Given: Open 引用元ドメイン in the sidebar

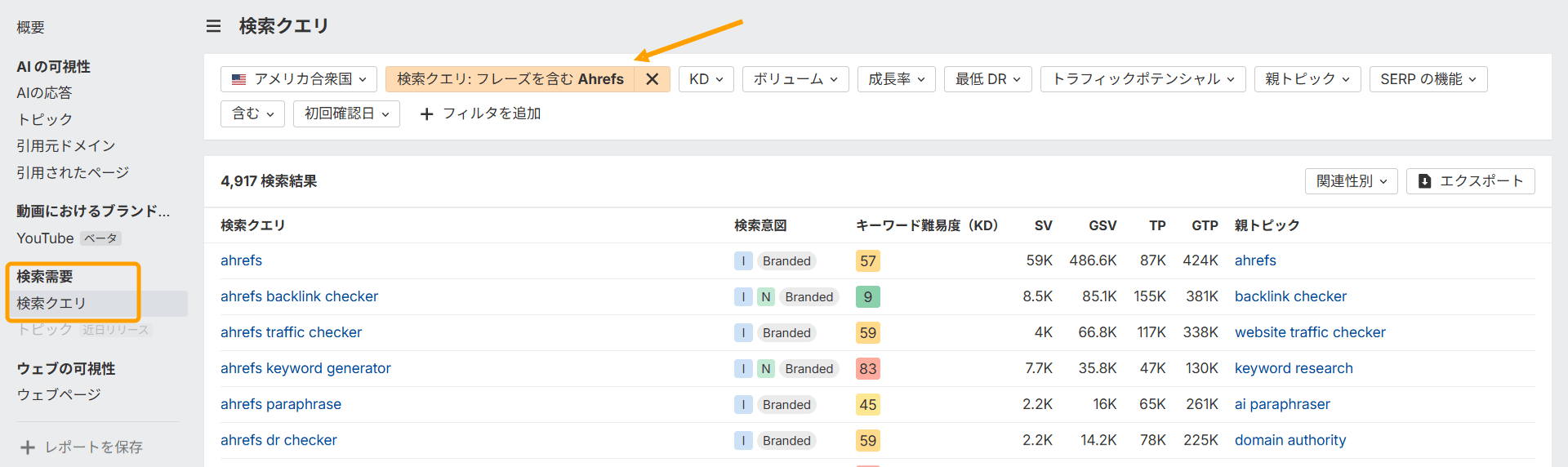Looking at the screenshot, I should click(x=66, y=146).
